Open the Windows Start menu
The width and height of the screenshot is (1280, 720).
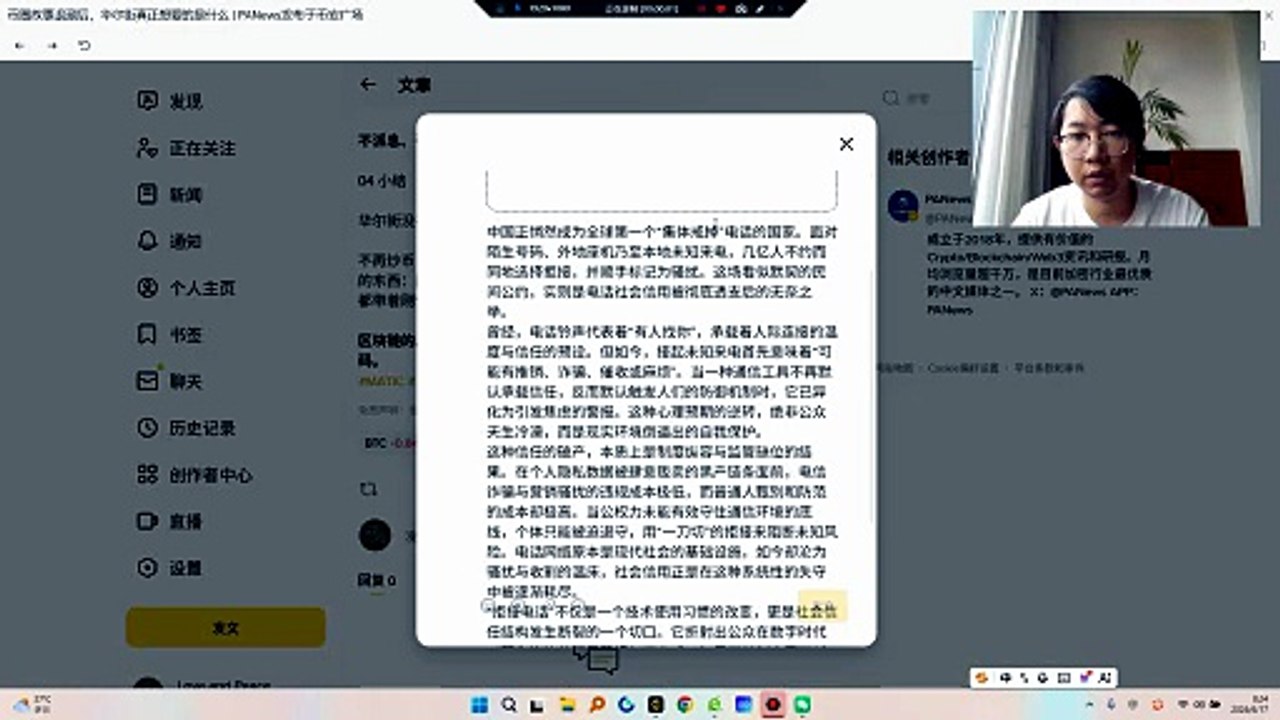(480, 705)
